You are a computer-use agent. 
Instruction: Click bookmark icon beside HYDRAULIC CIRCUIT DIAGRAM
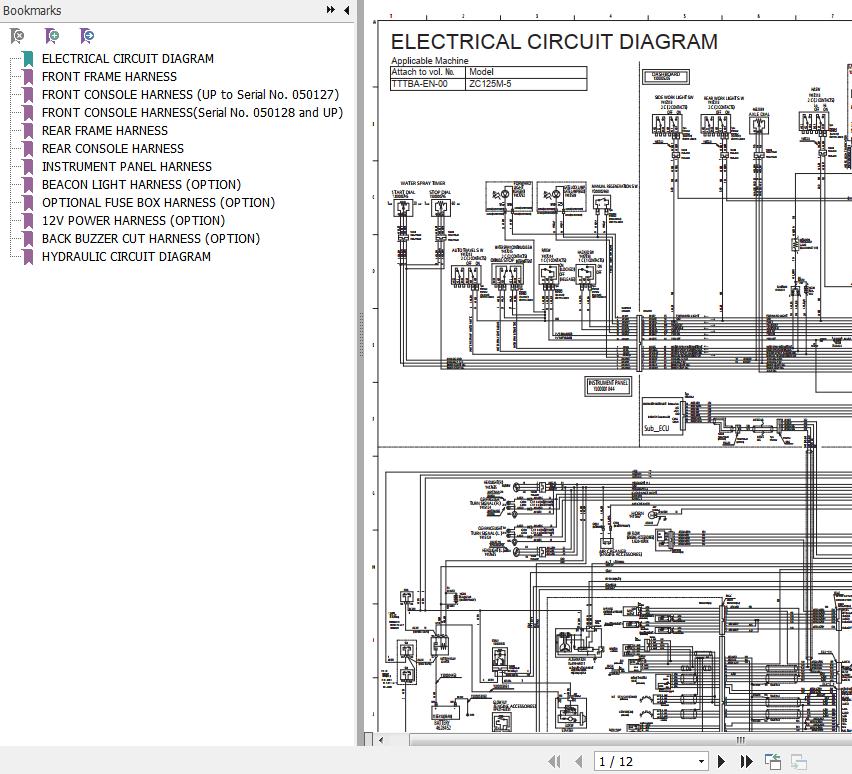[28, 257]
